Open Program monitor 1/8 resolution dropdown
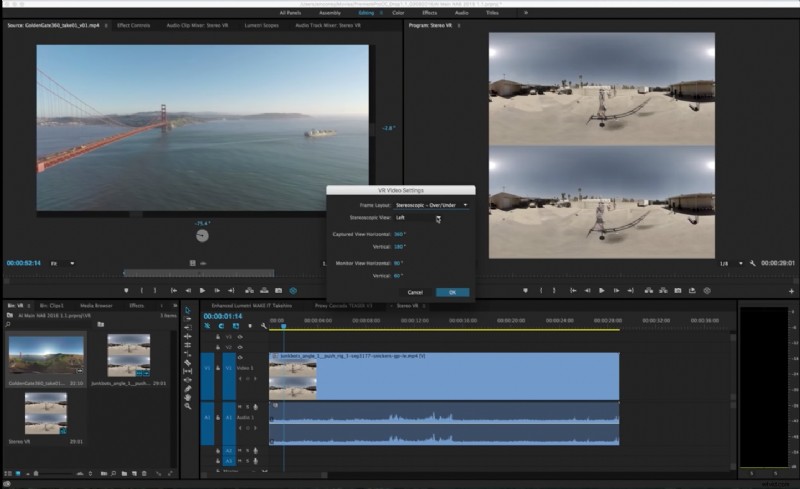Screen dimensions: 800x489 731,263
